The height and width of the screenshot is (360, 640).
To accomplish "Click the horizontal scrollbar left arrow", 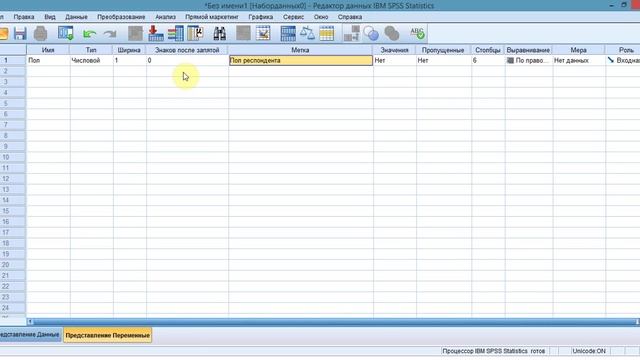I will pos(30,322).
